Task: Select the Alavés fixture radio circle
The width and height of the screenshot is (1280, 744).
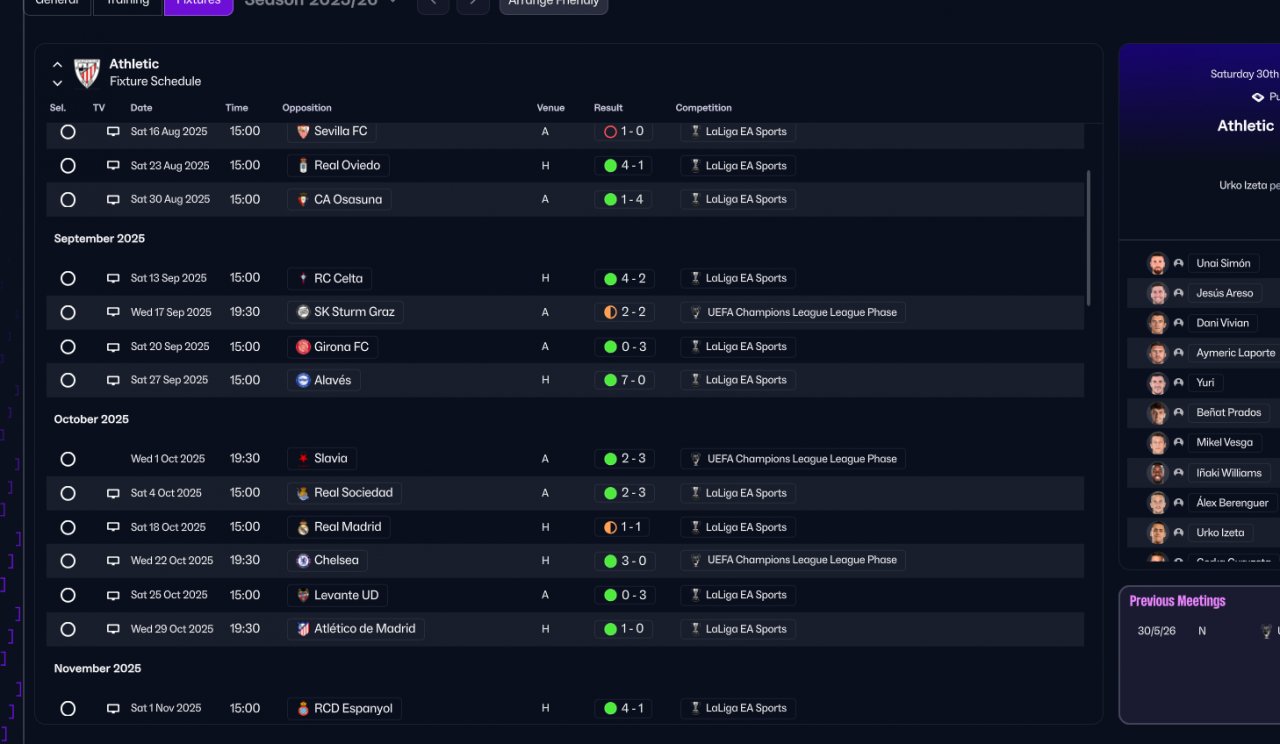Action: click(x=68, y=380)
